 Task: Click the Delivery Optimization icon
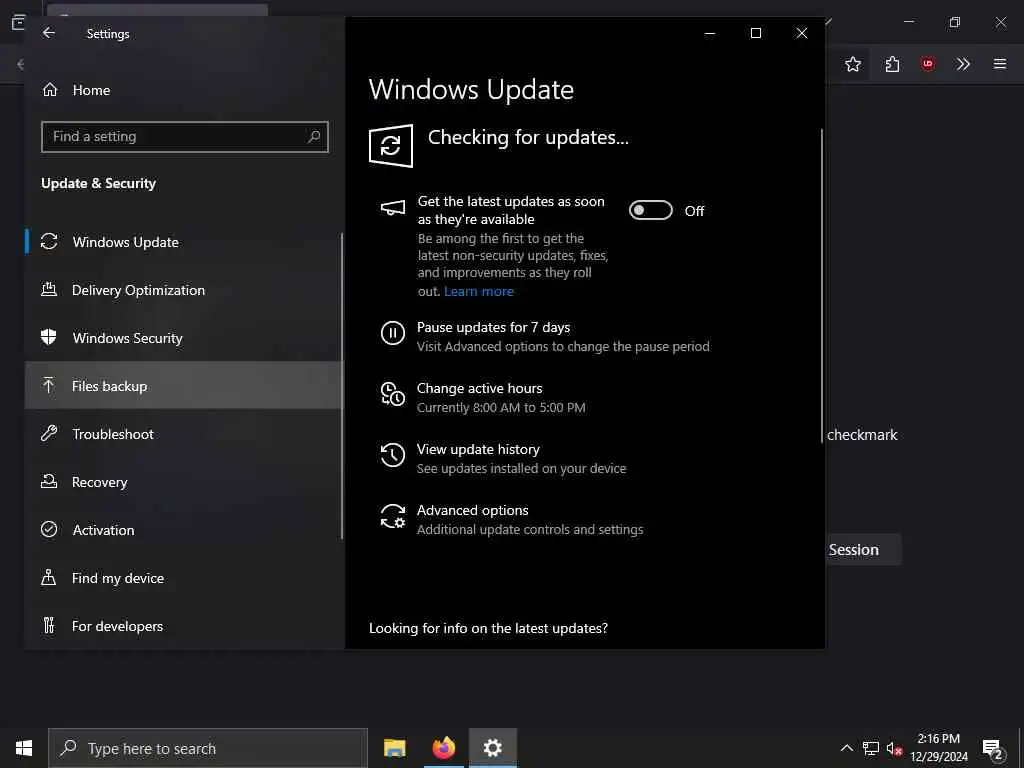point(49,289)
